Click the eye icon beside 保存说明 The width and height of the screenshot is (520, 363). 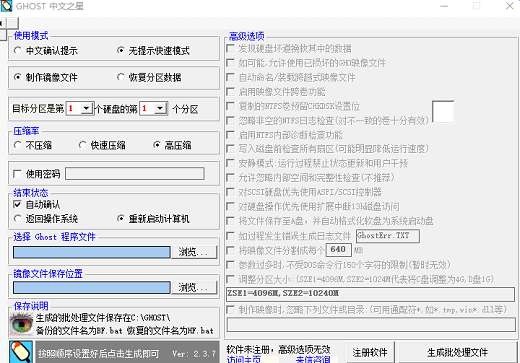coord(21,324)
